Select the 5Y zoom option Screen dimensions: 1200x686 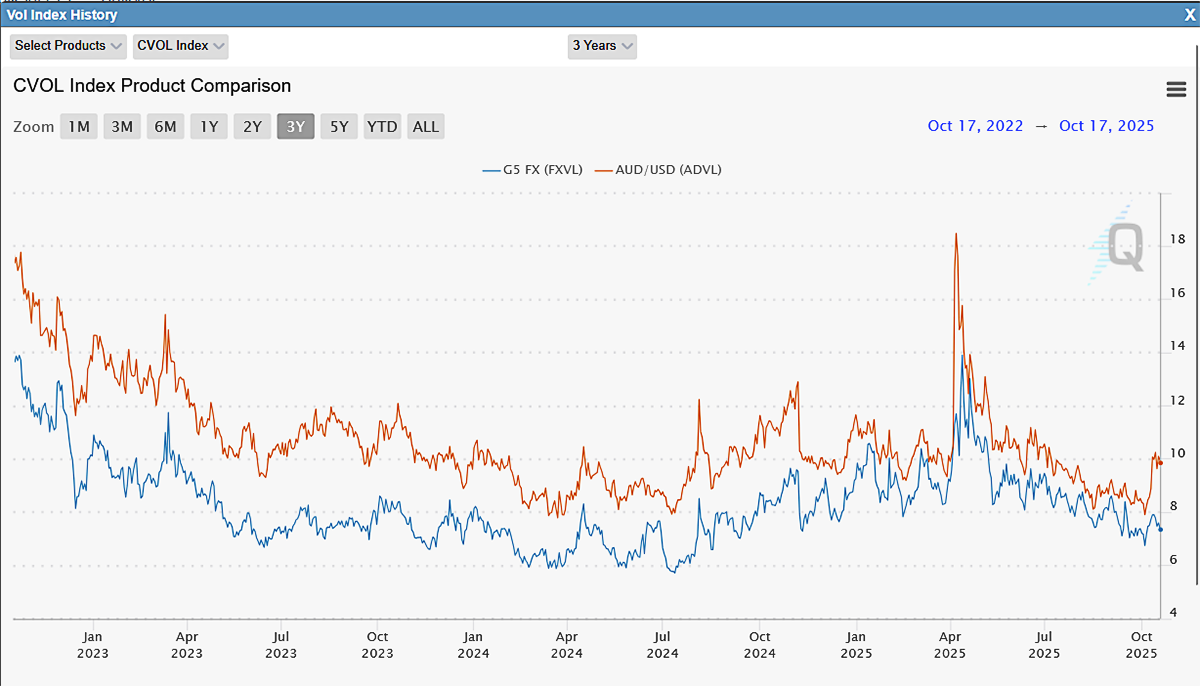338,126
